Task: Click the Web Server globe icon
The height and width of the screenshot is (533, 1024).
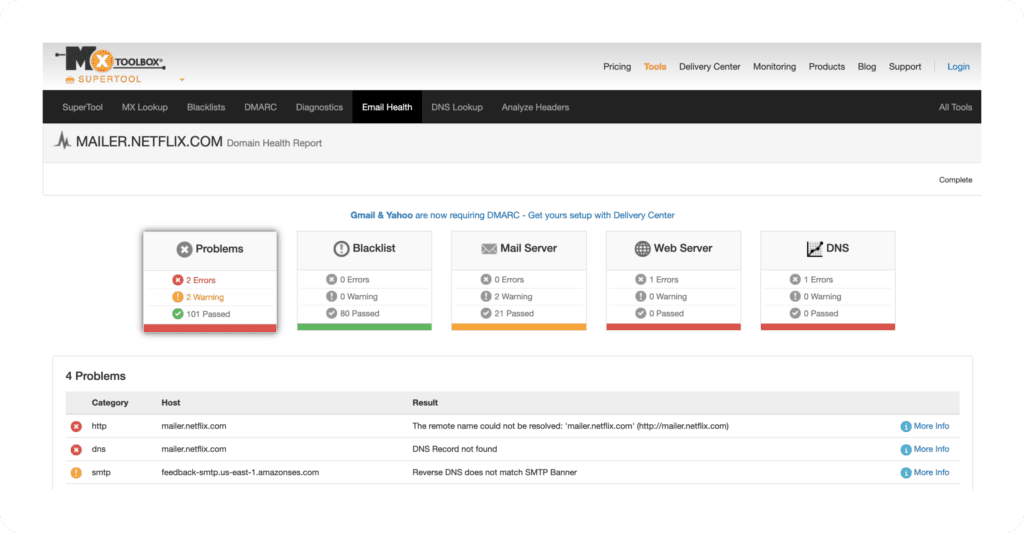Action: pyautogui.click(x=643, y=248)
